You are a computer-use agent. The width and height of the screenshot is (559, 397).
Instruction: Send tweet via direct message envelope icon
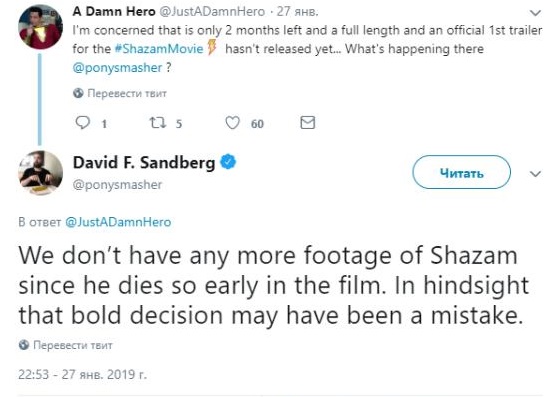point(308,123)
